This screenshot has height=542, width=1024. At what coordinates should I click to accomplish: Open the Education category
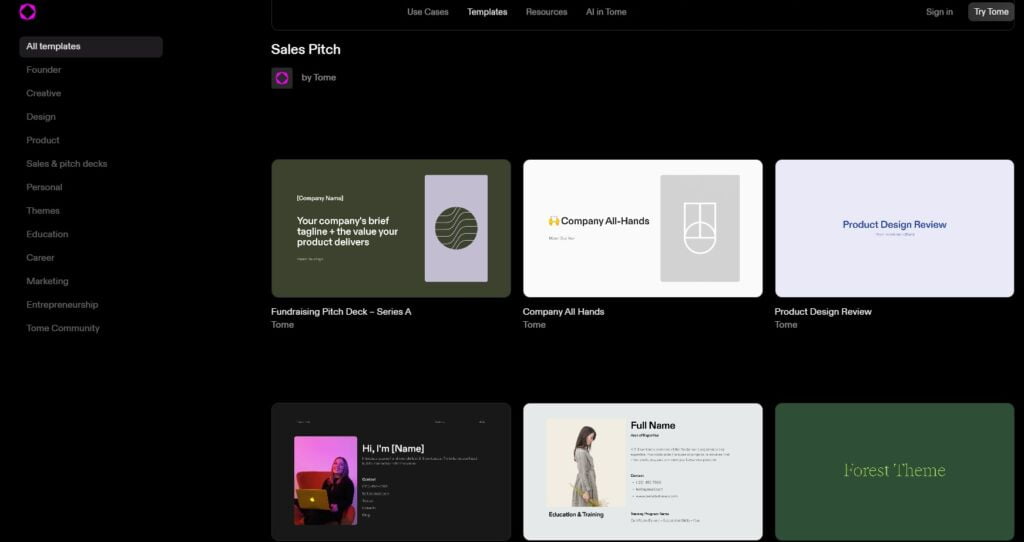point(47,234)
